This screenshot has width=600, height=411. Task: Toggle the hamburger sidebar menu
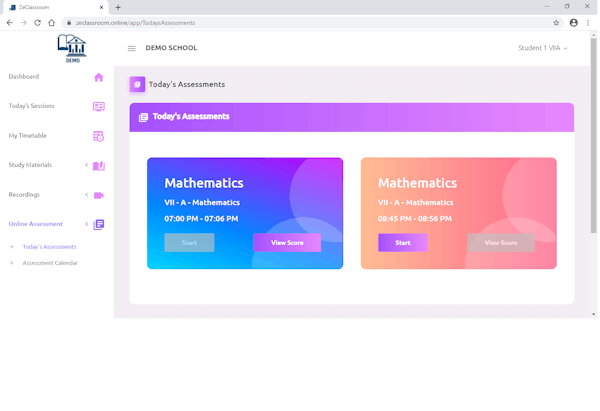point(132,48)
